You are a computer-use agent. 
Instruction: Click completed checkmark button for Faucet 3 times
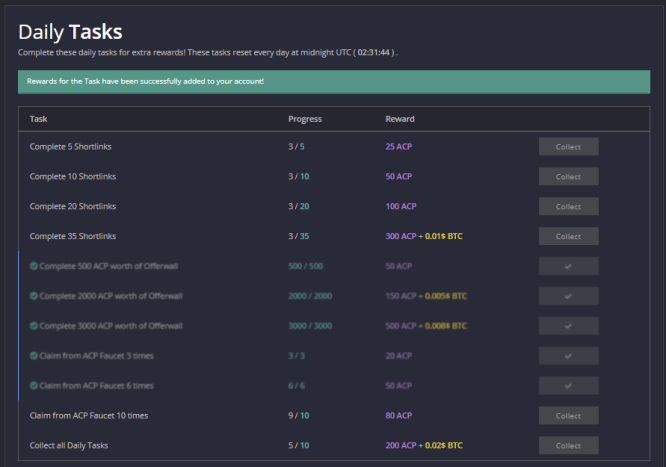[568, 356]
